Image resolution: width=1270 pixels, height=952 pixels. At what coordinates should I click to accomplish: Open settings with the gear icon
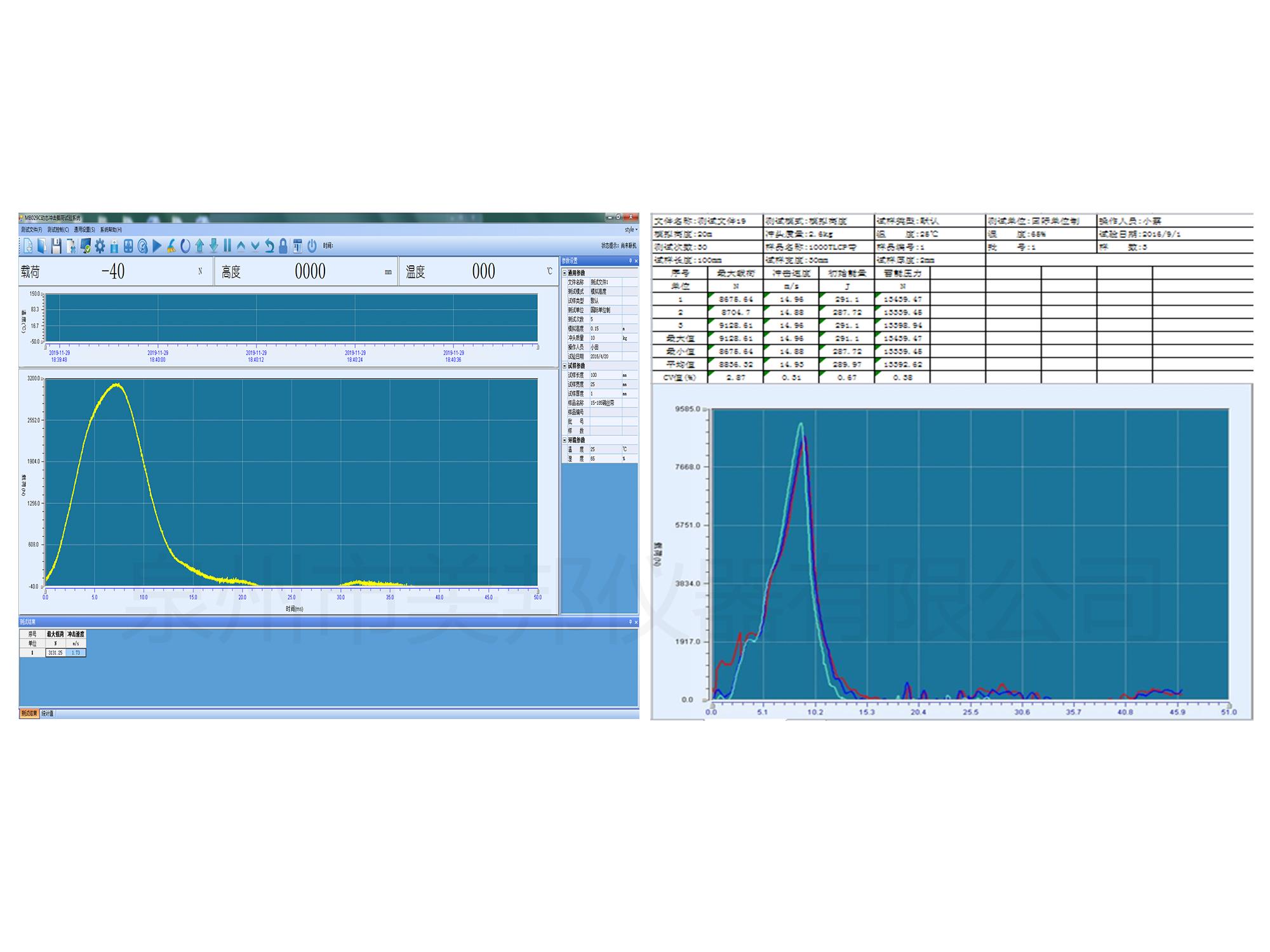point(100,246)
